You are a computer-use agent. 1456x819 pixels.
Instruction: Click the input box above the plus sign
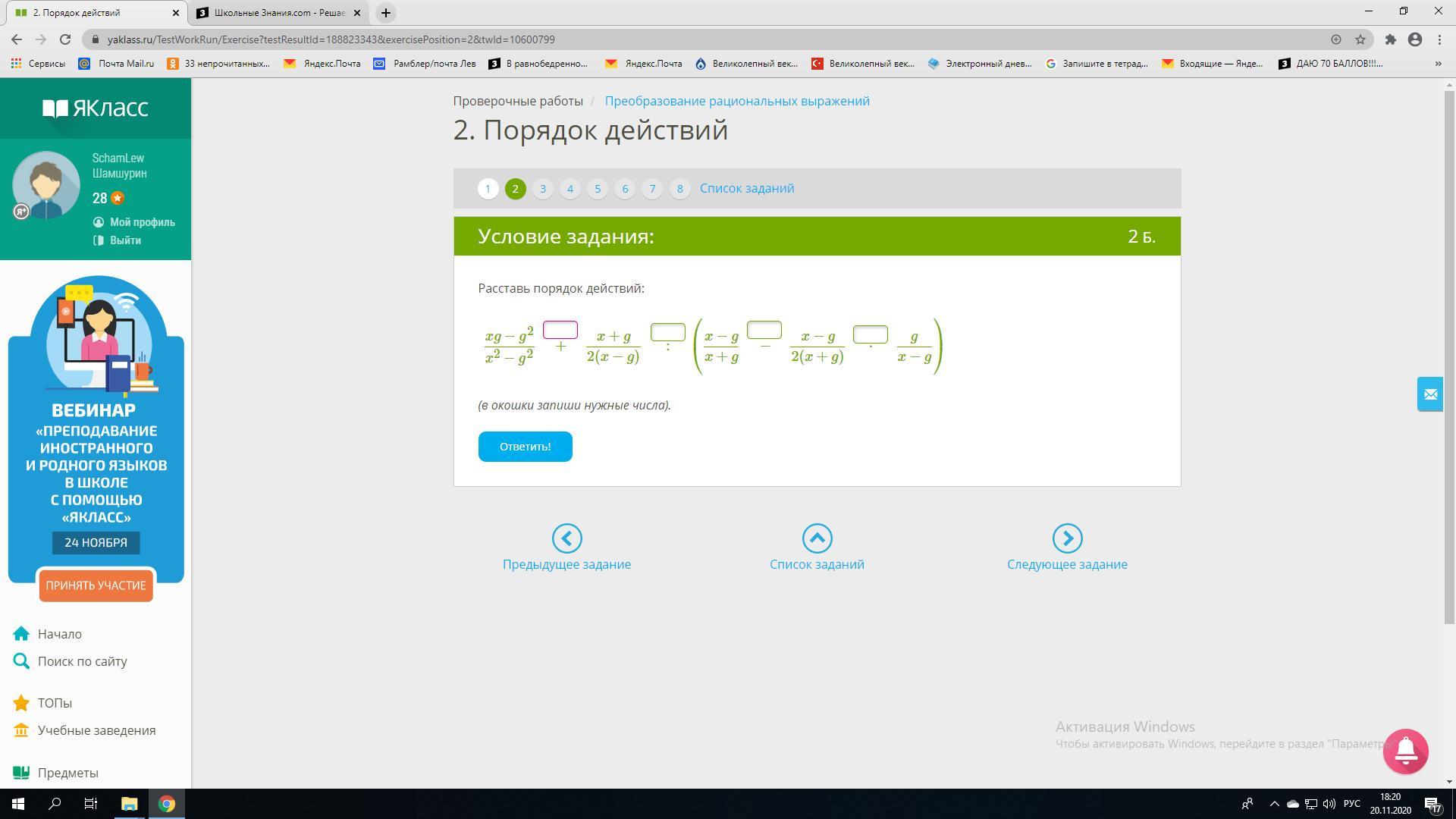click(x=560, y=330)
